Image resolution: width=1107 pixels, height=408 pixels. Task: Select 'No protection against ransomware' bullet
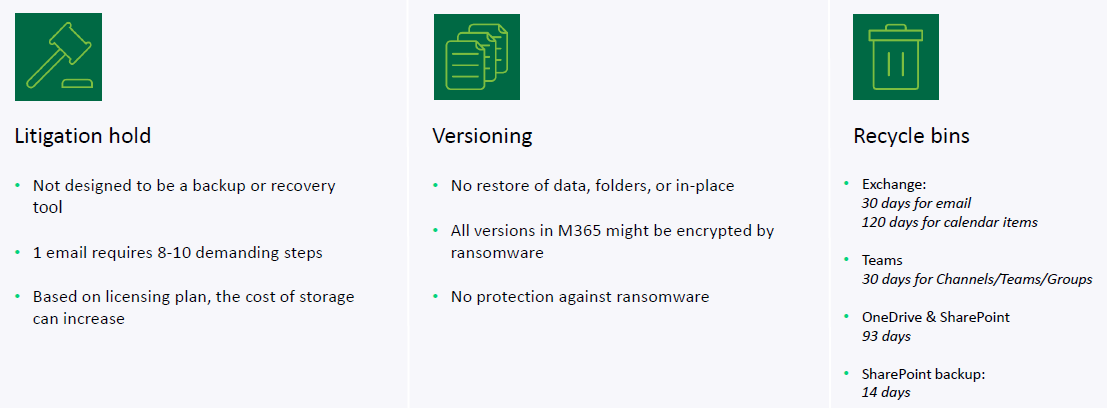tap(580, 296)
